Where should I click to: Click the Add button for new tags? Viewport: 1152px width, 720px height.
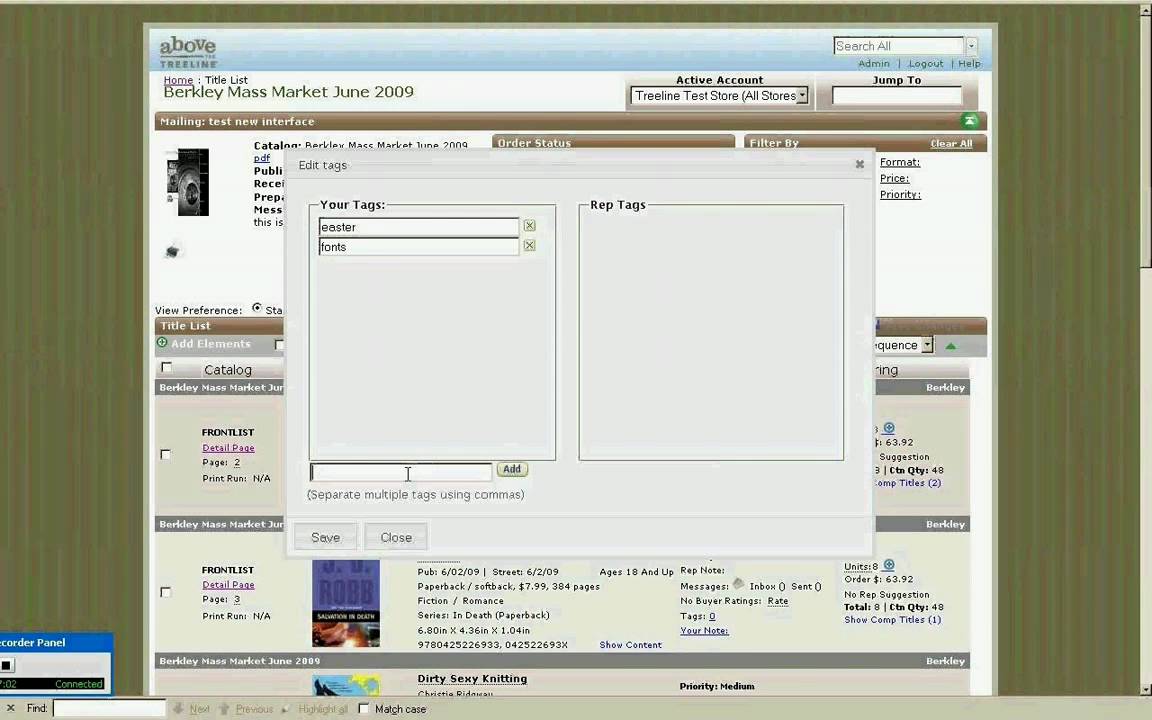pos(512,469)
